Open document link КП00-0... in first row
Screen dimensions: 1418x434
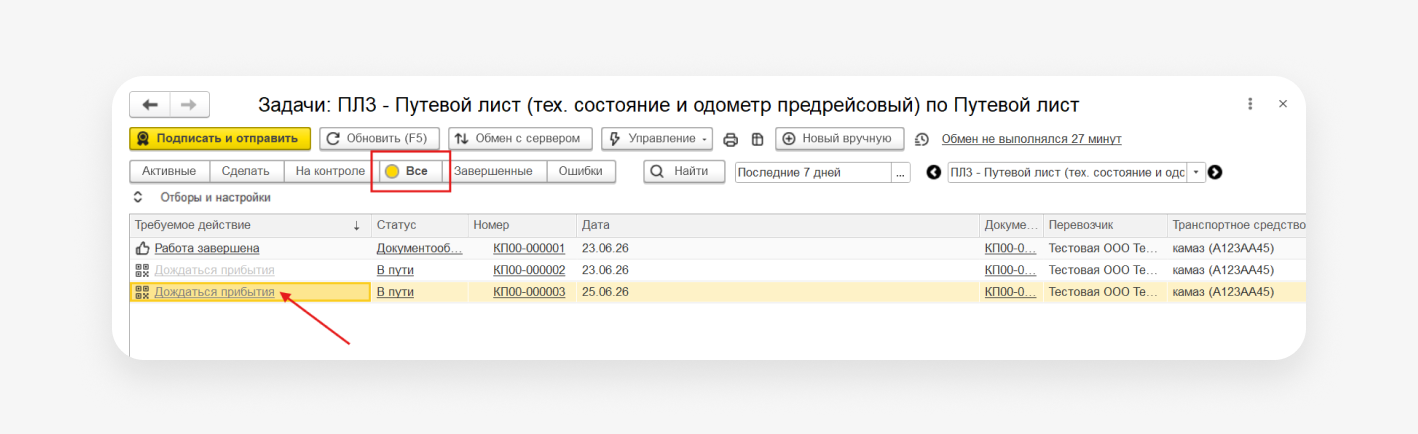(1011, 248)
